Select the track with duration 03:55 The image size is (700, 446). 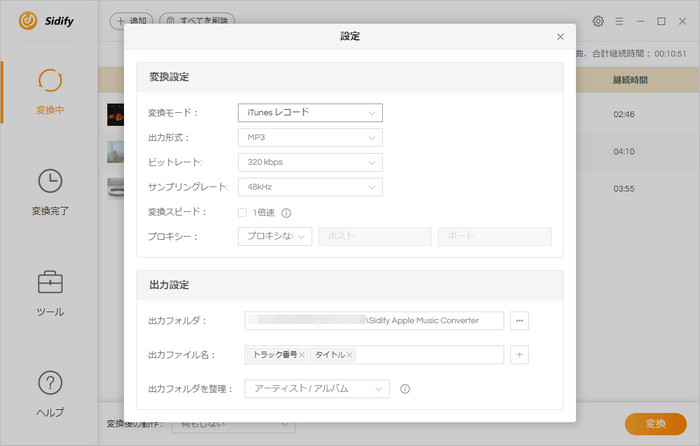pos(624,188)
